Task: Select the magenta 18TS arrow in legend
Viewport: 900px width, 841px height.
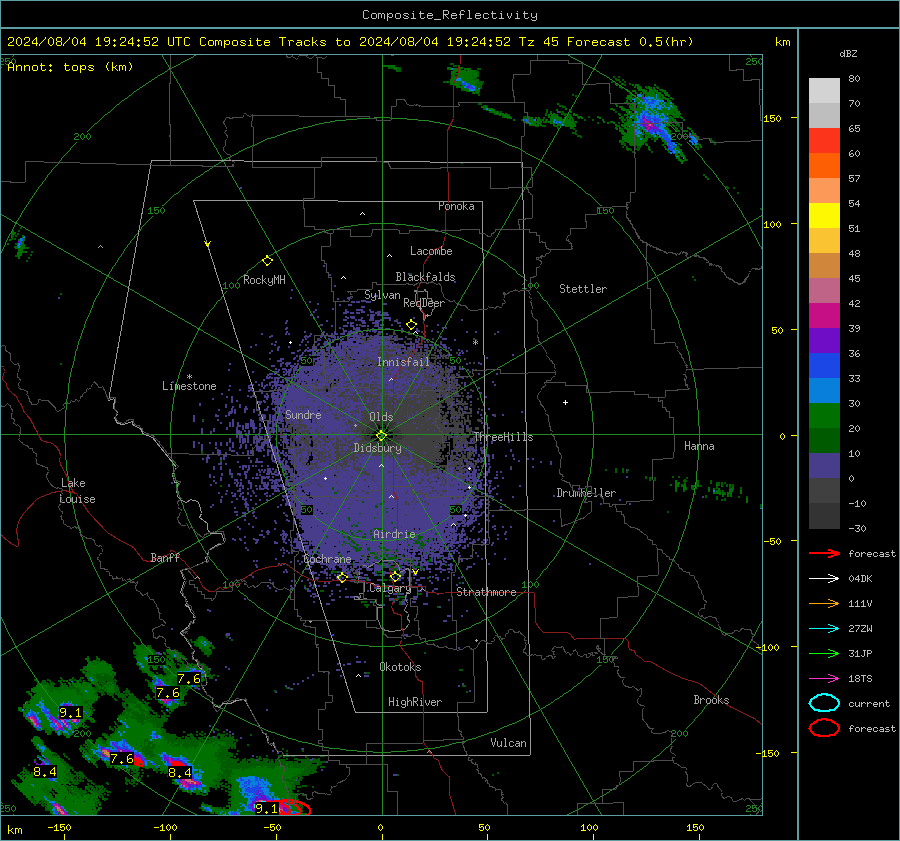Action: pyautogui.click(x=824, y=679)
